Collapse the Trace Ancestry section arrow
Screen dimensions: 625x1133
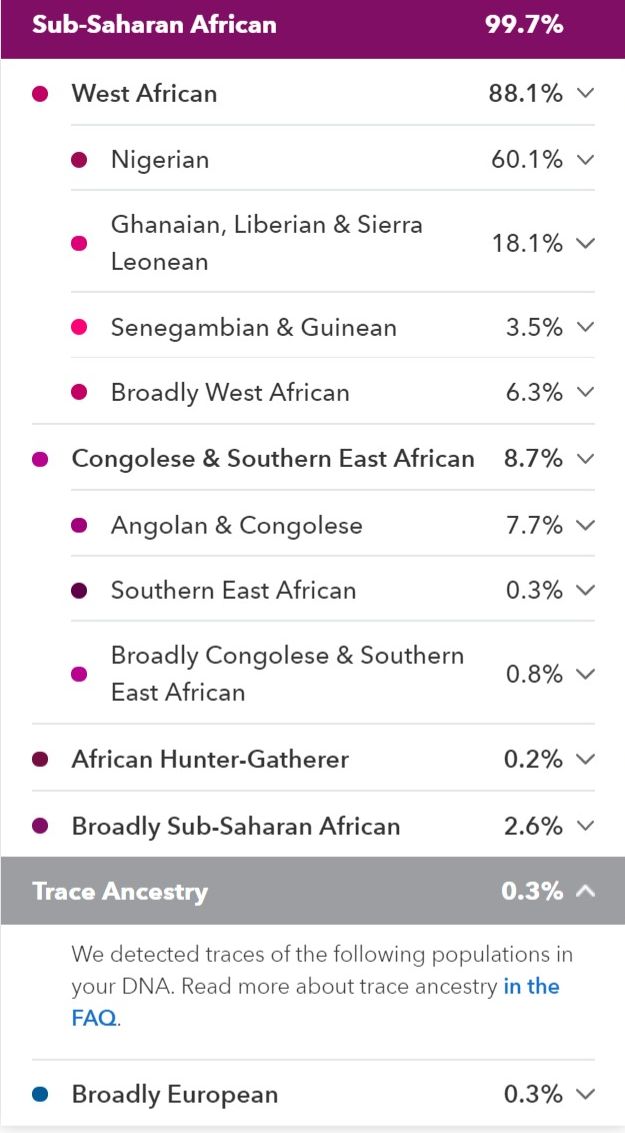point(586,891)
